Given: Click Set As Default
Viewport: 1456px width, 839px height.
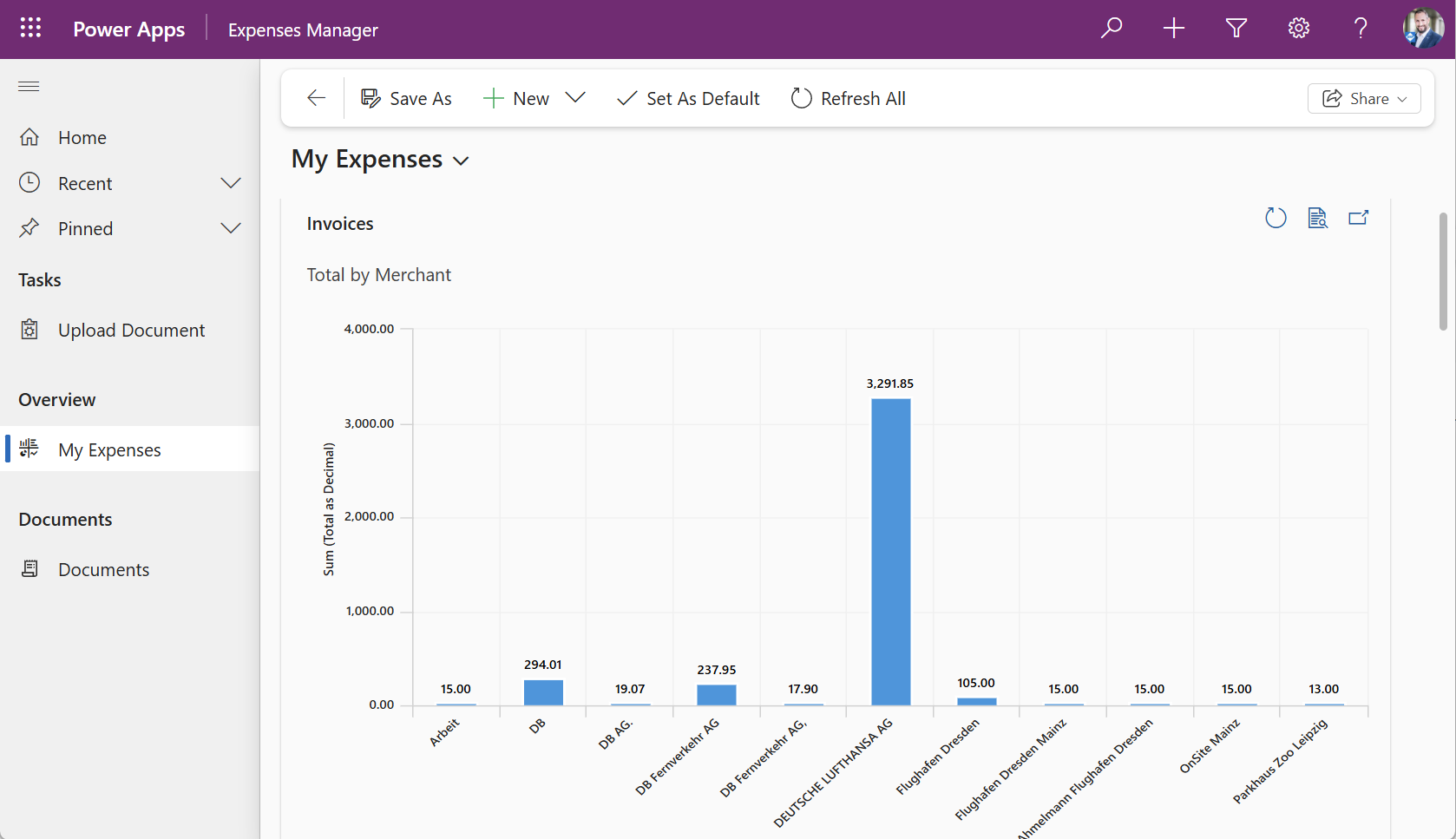Looking at the screenshot, I should 688,99.
